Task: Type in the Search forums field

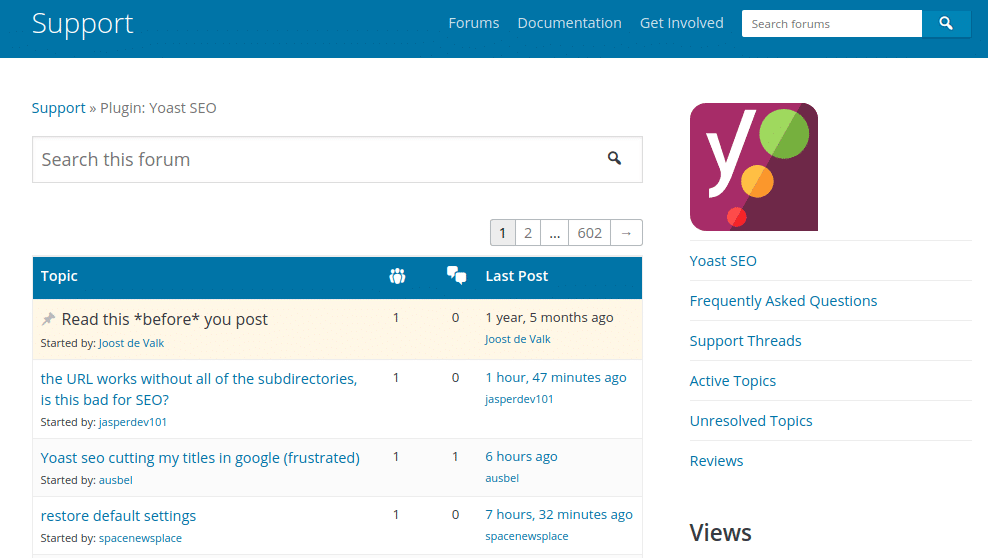Action: click(831, 24)
